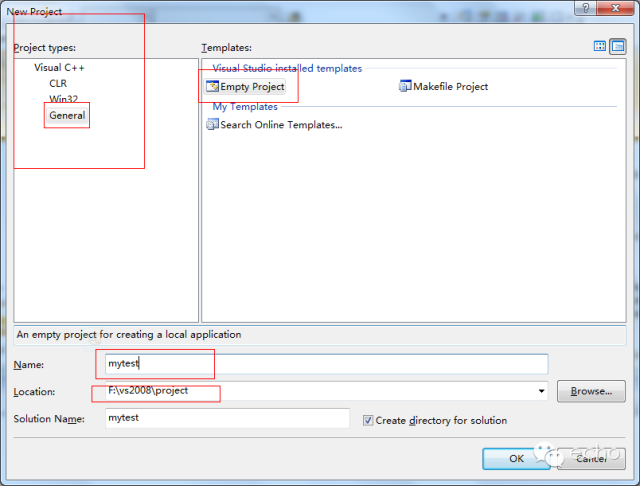The image size is (640, 486).
Task: Click the Name label
Action: (x=29, y=364)
